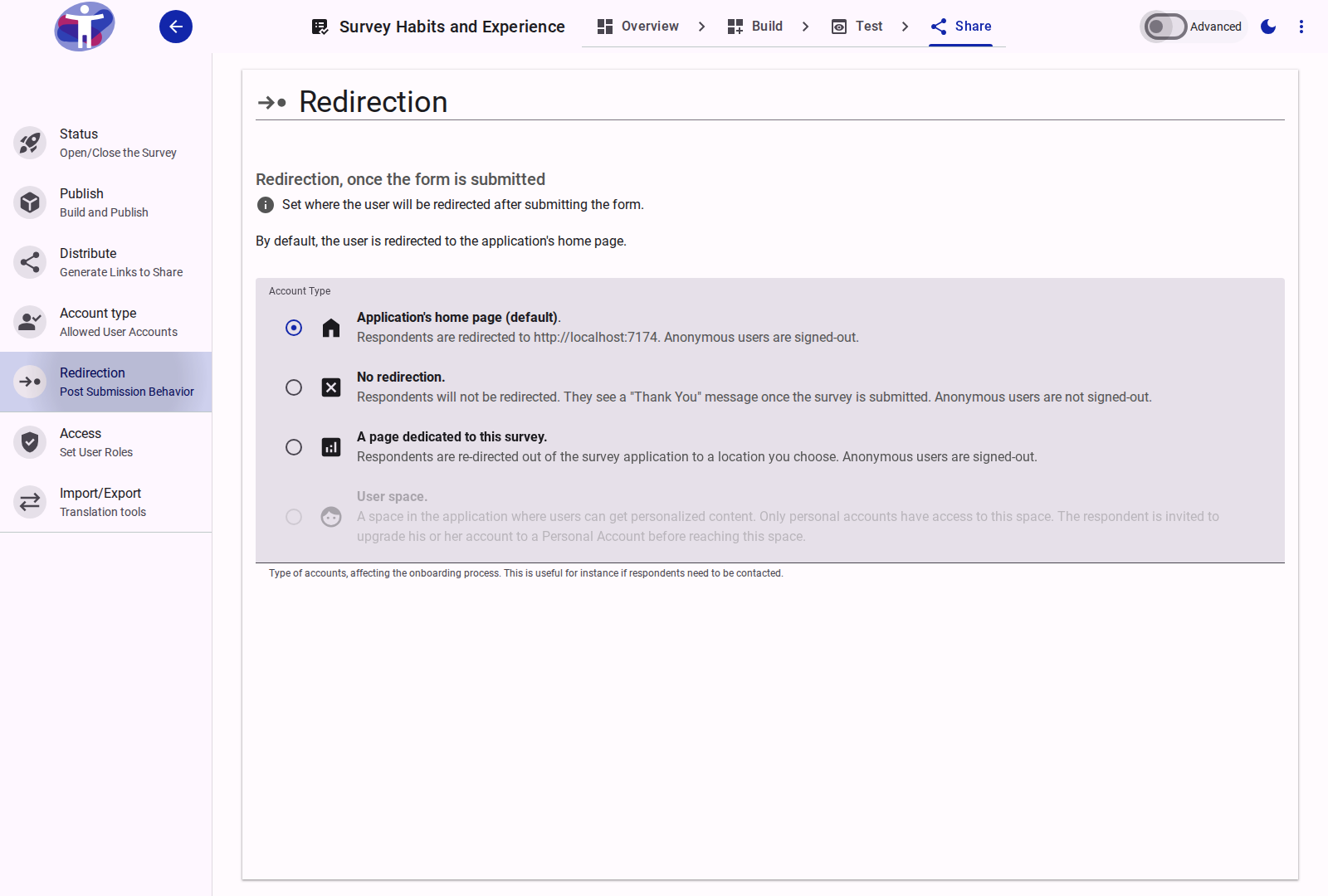Viewport: 1328px width, 896px height.
Task: Click 'Generate Links to Share' subtitle
Action: 121,272
